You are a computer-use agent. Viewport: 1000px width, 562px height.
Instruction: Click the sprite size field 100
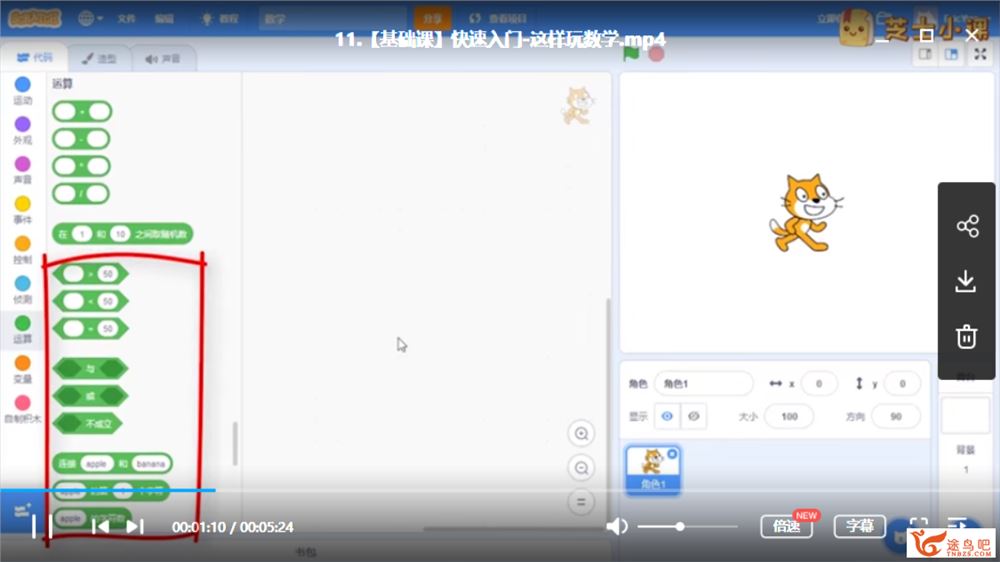pyautogui.click(x=789, y=416)
